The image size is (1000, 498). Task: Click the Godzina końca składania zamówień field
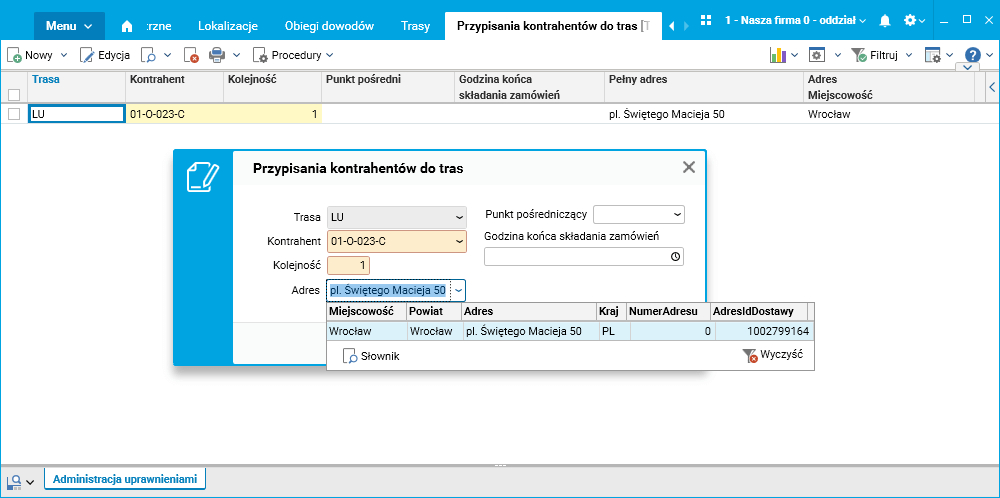click(584, 256)
